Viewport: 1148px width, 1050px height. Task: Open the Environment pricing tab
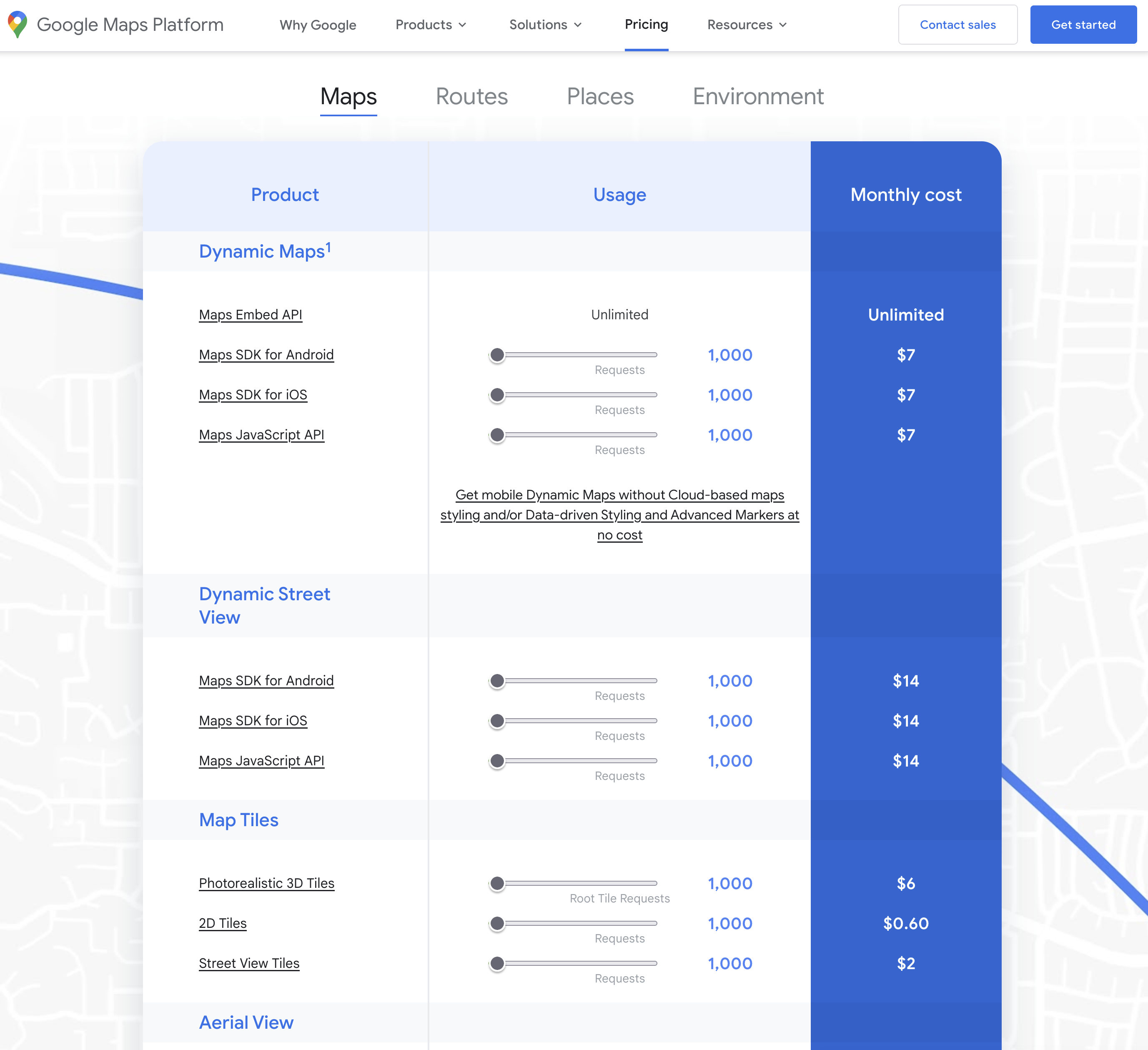coord(758,96)
